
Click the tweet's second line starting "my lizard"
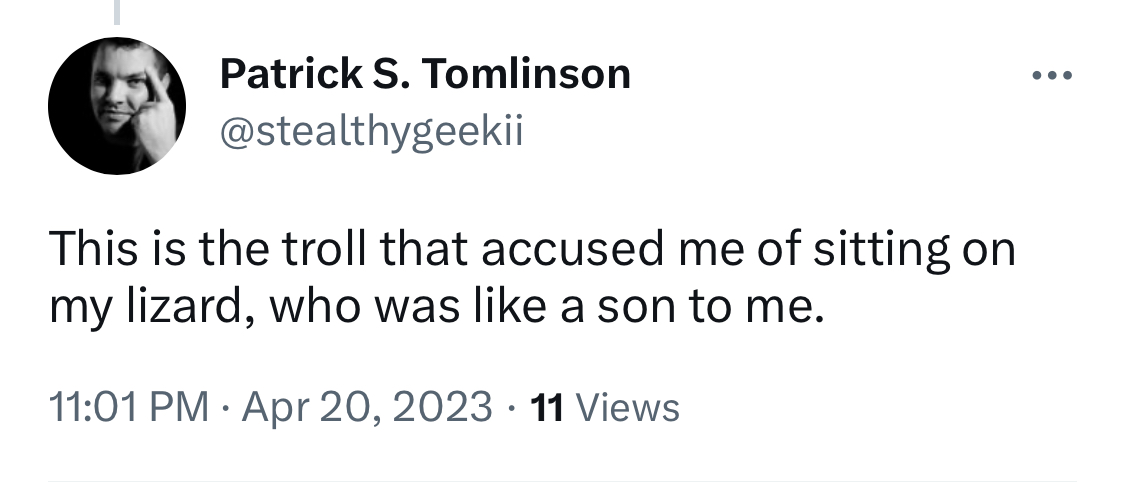[436, 308]
